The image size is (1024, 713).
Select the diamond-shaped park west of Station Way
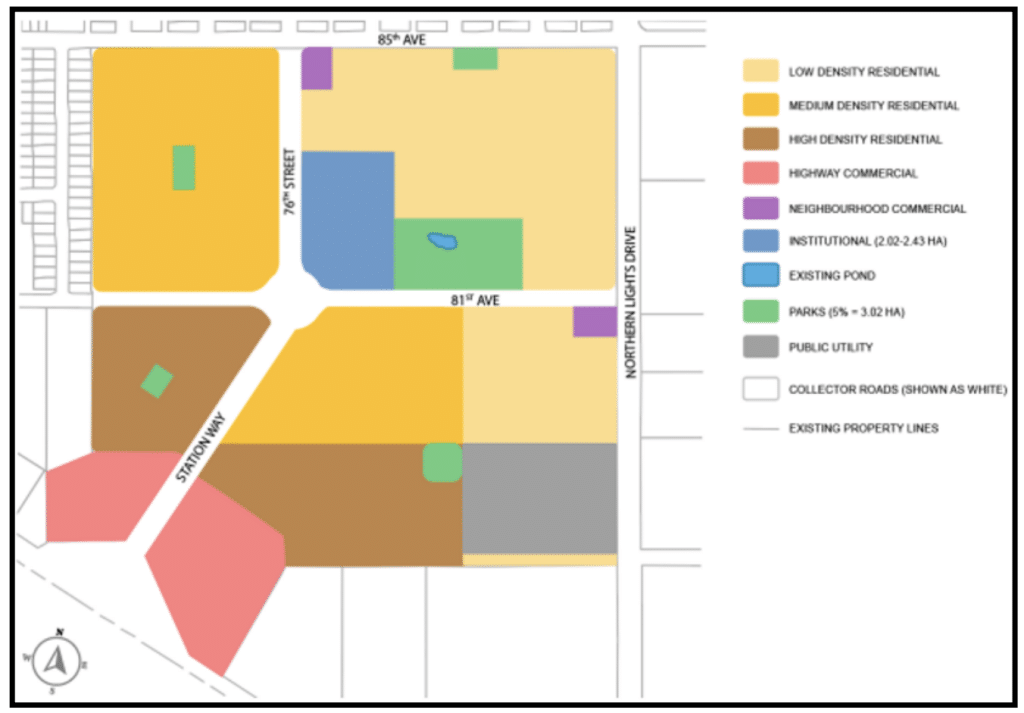[157, 381]
